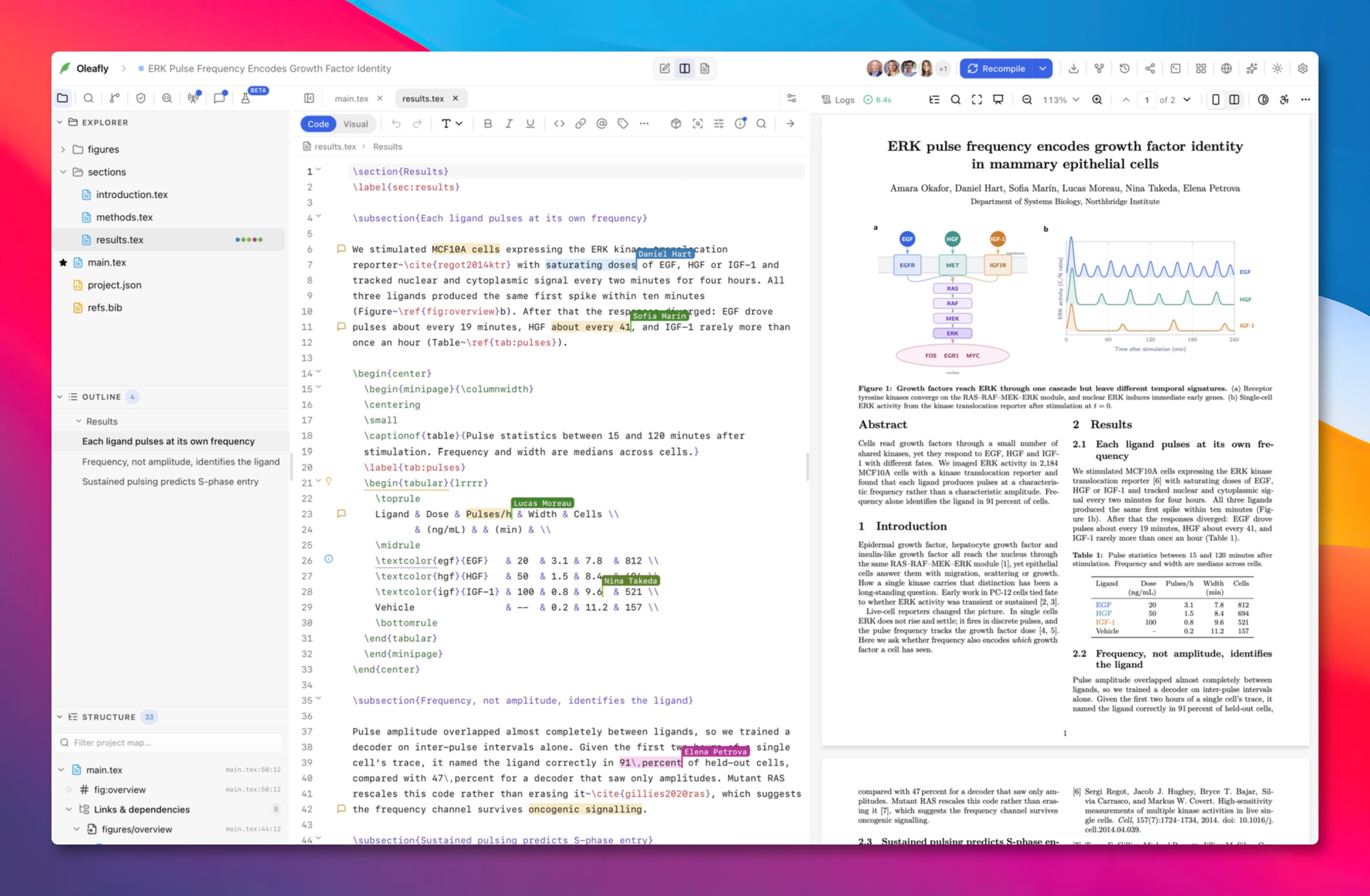
Task: Open the shield review panel
Action: tap(141, 98)
